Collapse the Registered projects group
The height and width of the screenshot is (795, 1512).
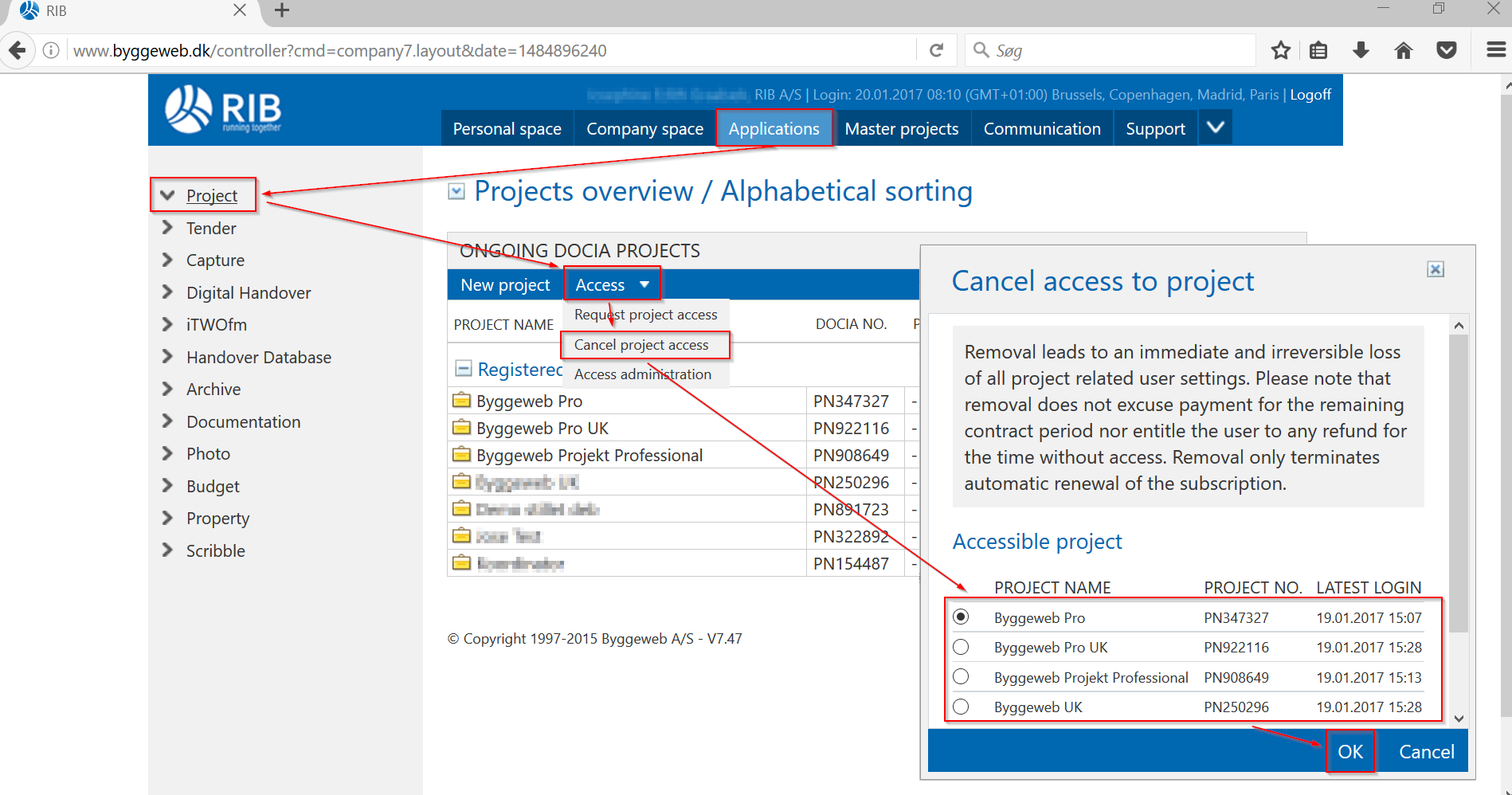[463, 369]
